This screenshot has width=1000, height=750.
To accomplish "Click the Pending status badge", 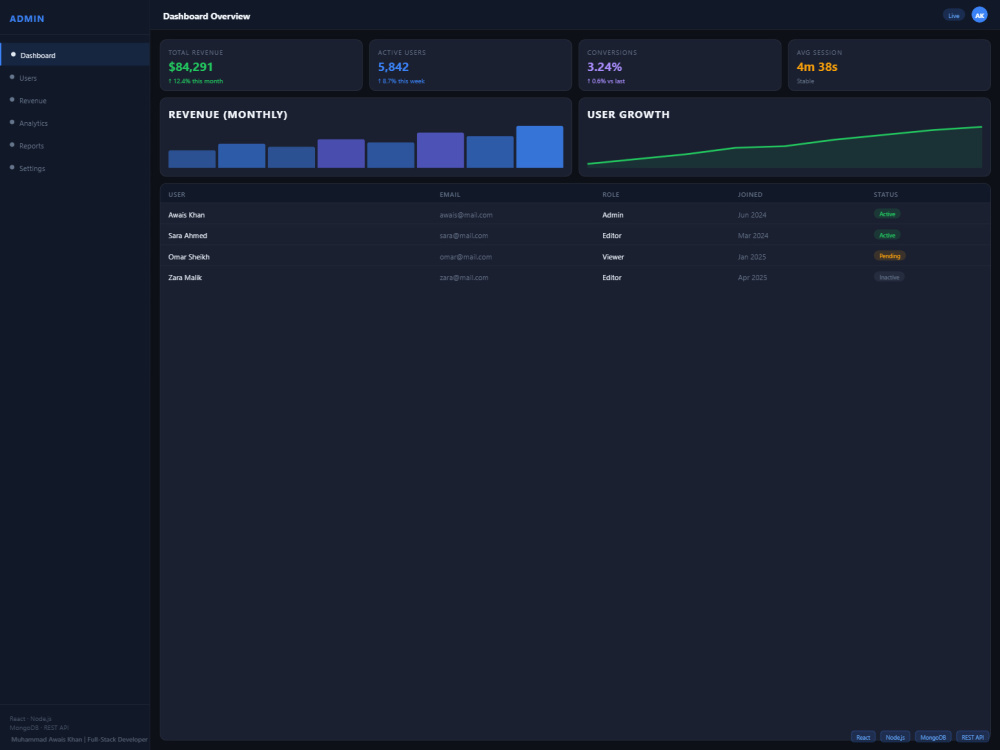I will click(889, 256).
